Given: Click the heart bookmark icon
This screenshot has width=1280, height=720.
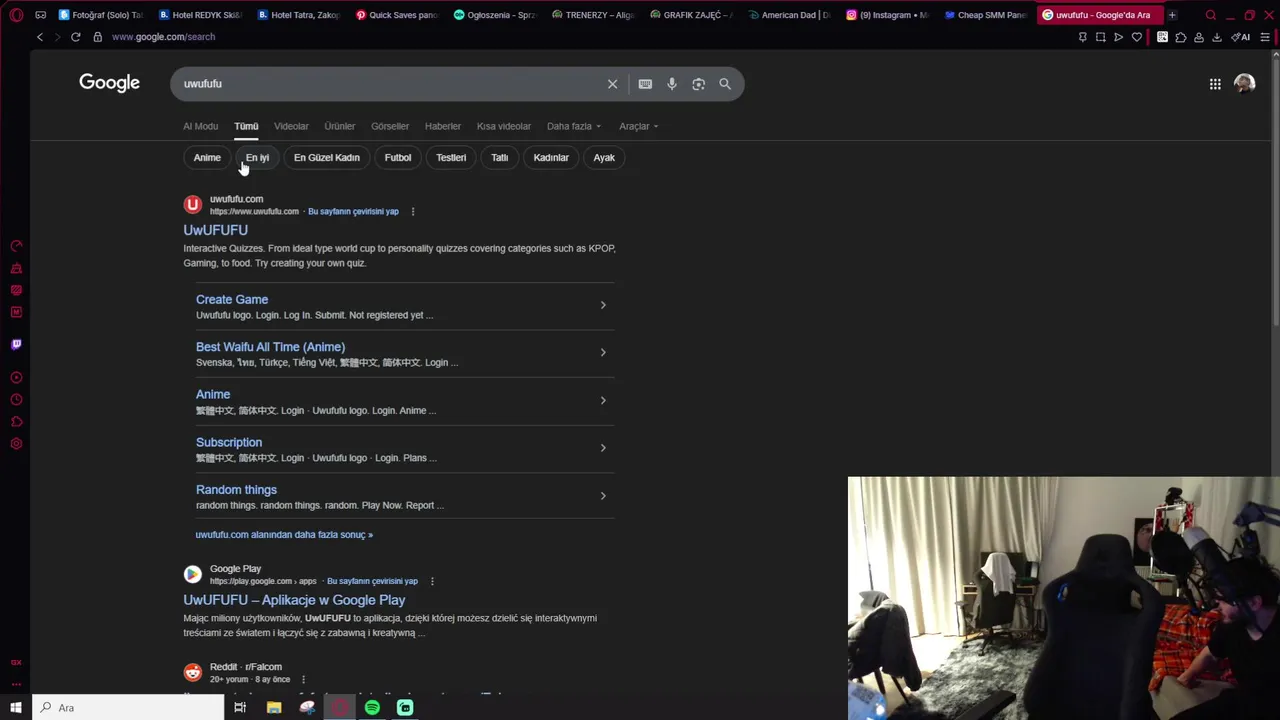Looking at the screenshot, I should [1136, 37].
